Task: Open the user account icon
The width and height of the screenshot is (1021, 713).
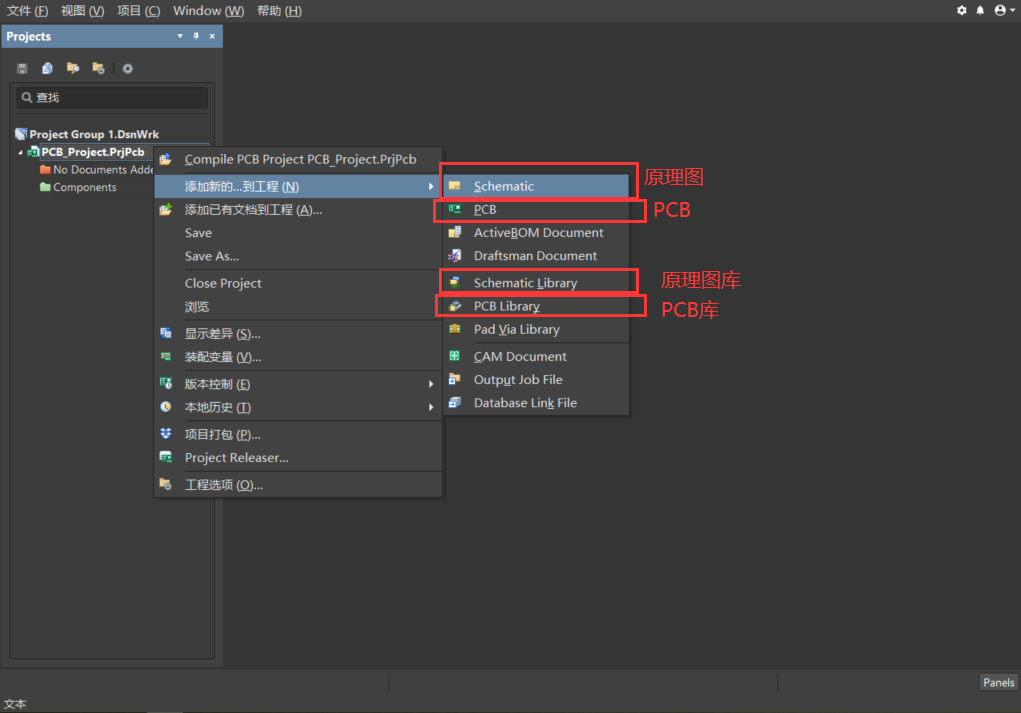Action: 1000,10
